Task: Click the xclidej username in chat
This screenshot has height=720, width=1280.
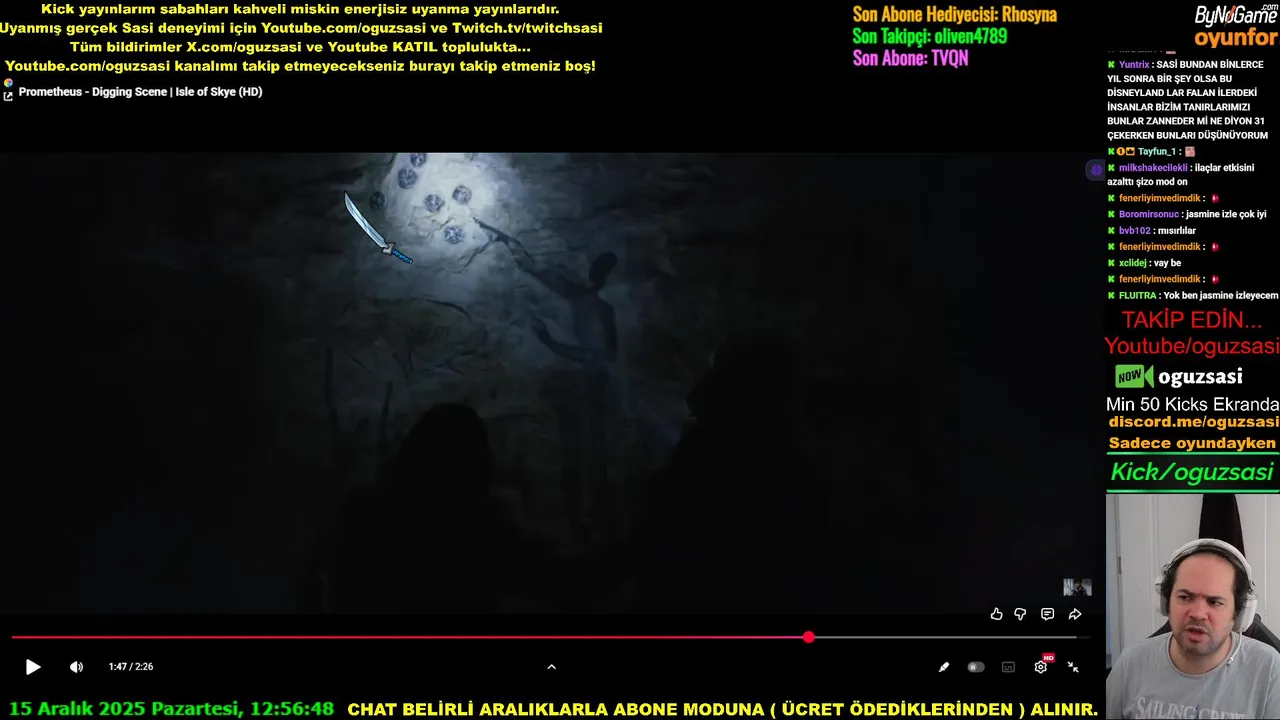Action: click(1134, 263)
